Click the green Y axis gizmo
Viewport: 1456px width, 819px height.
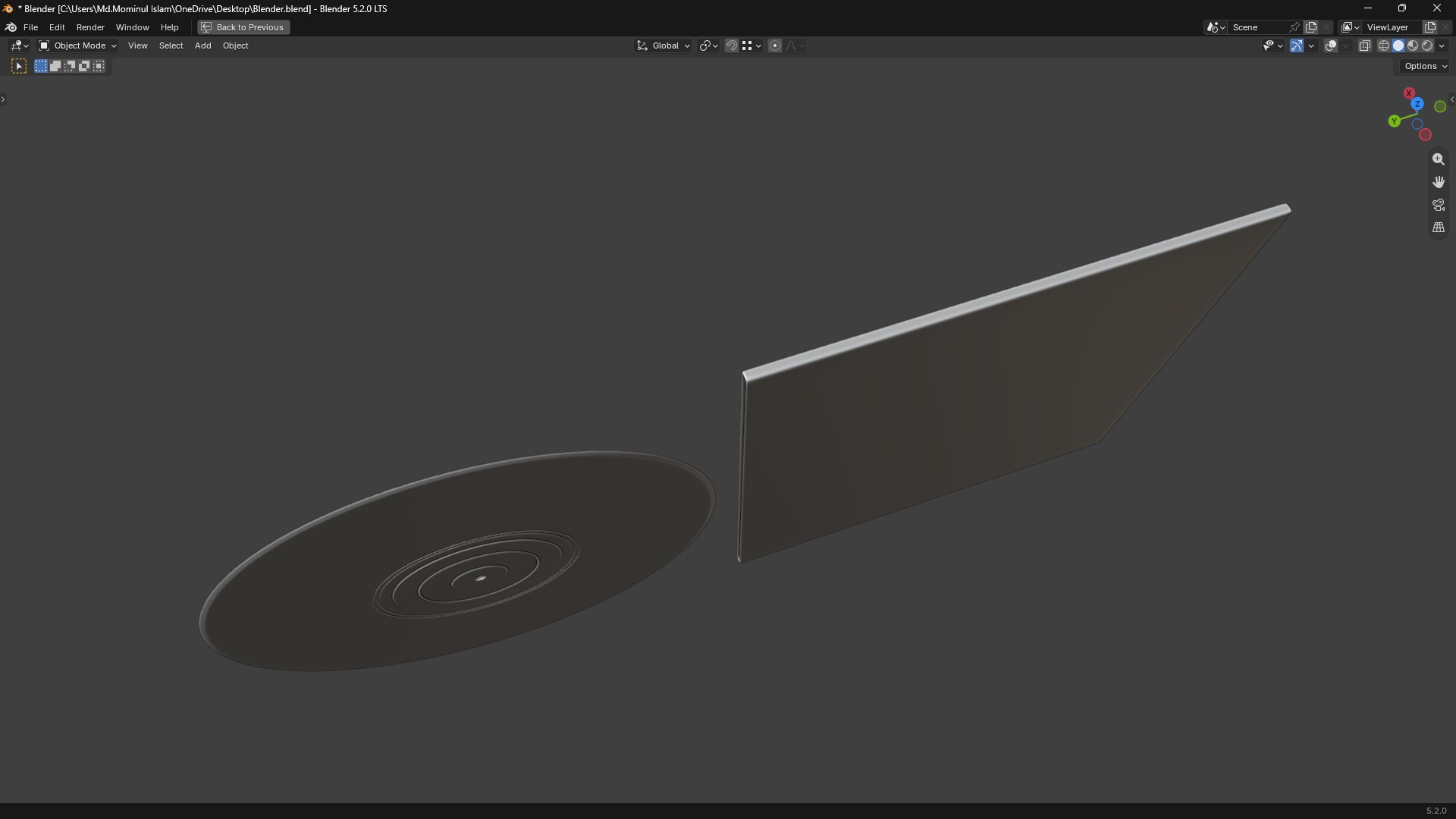1394,121
